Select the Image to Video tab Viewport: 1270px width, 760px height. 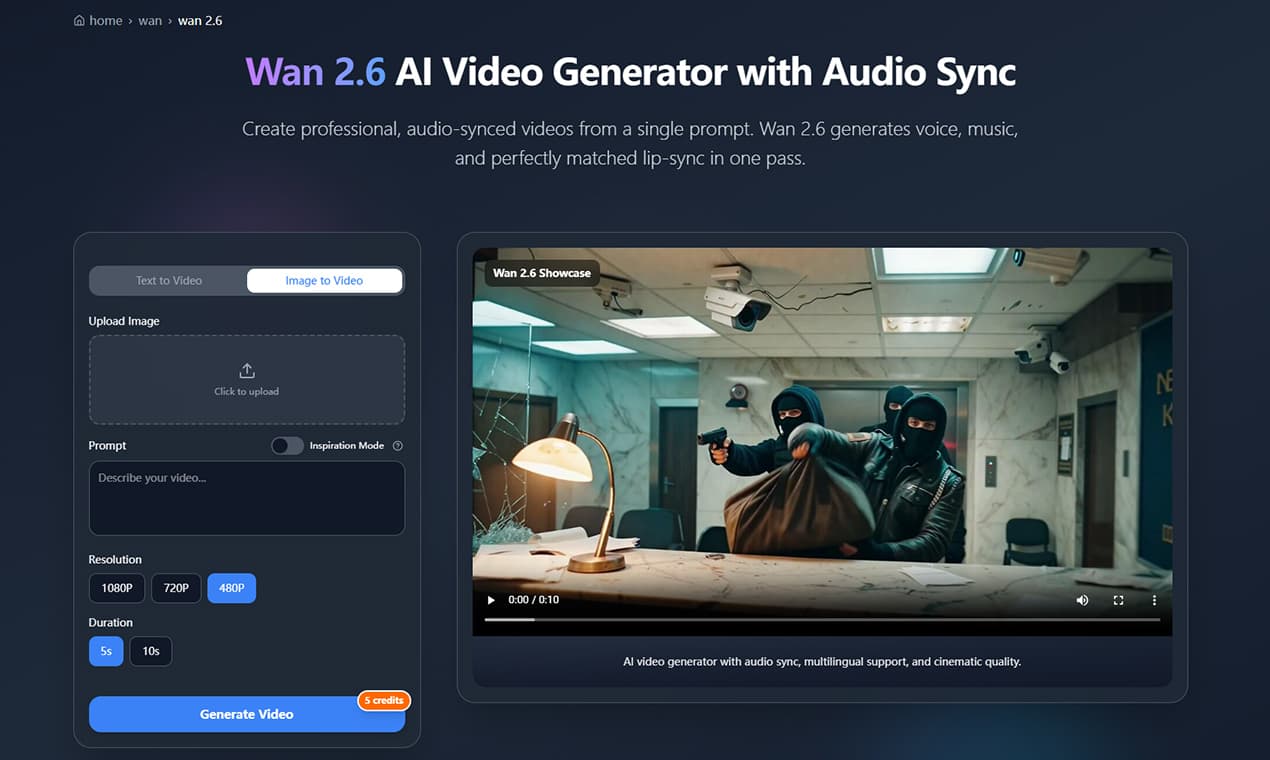324,280
